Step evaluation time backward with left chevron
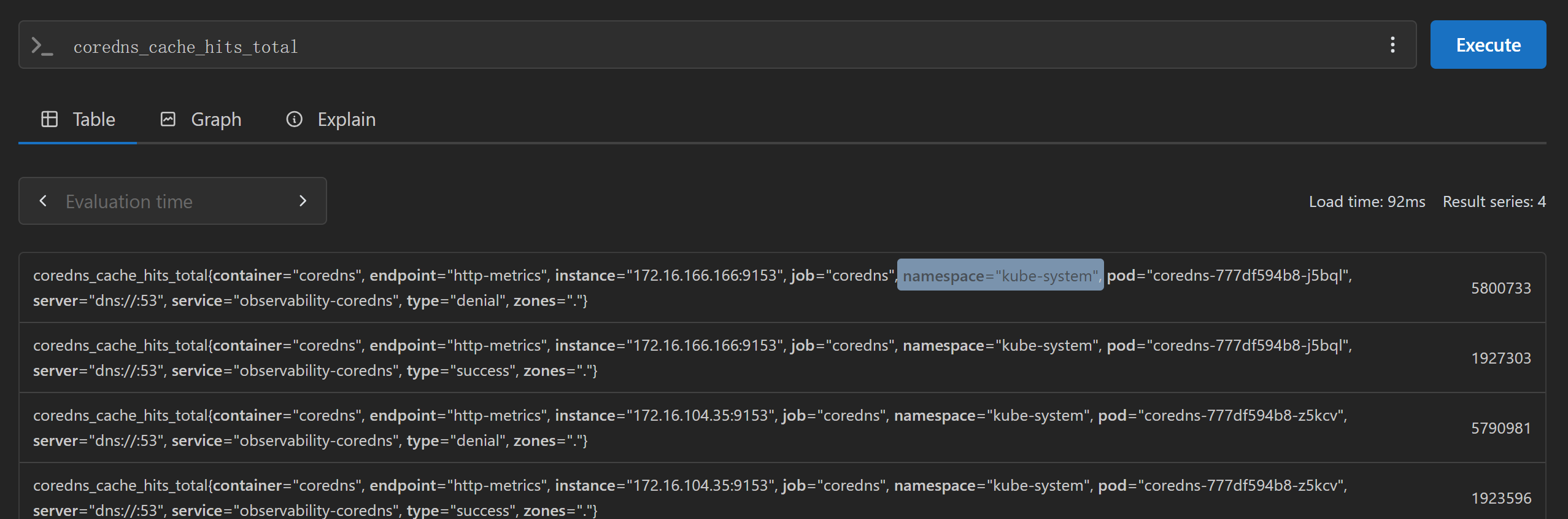This screenshot has width=1568, height=519. pyautogui.click(x=43, y=201)
